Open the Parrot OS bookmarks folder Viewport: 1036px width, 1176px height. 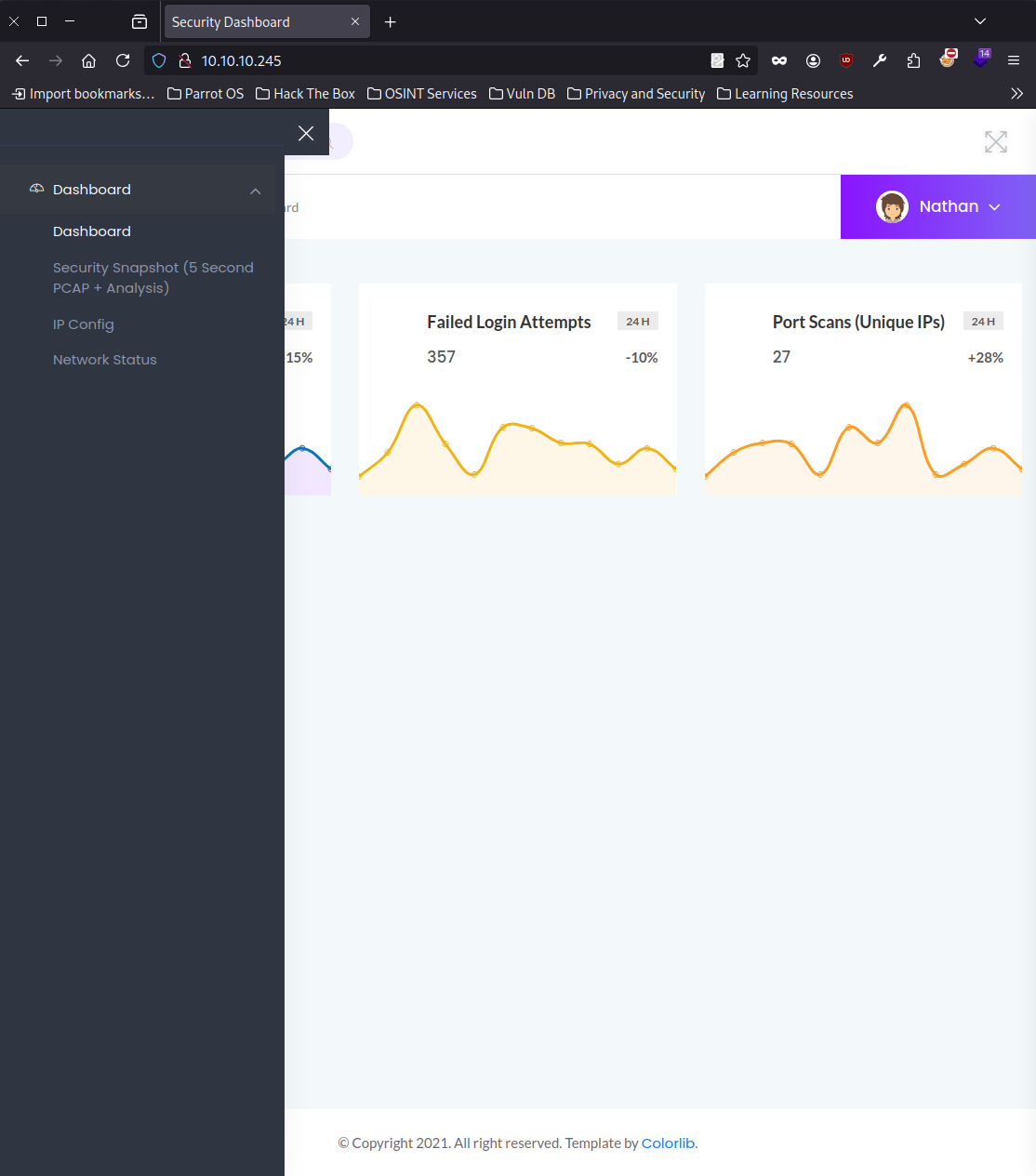coord(206,94)
